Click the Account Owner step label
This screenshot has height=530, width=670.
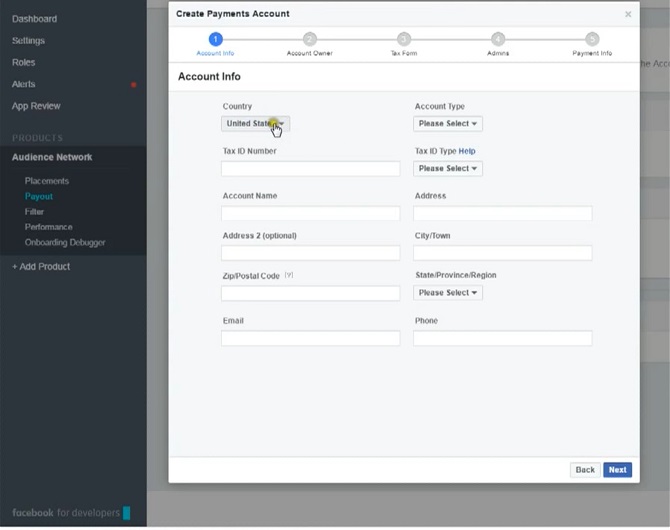310,53
